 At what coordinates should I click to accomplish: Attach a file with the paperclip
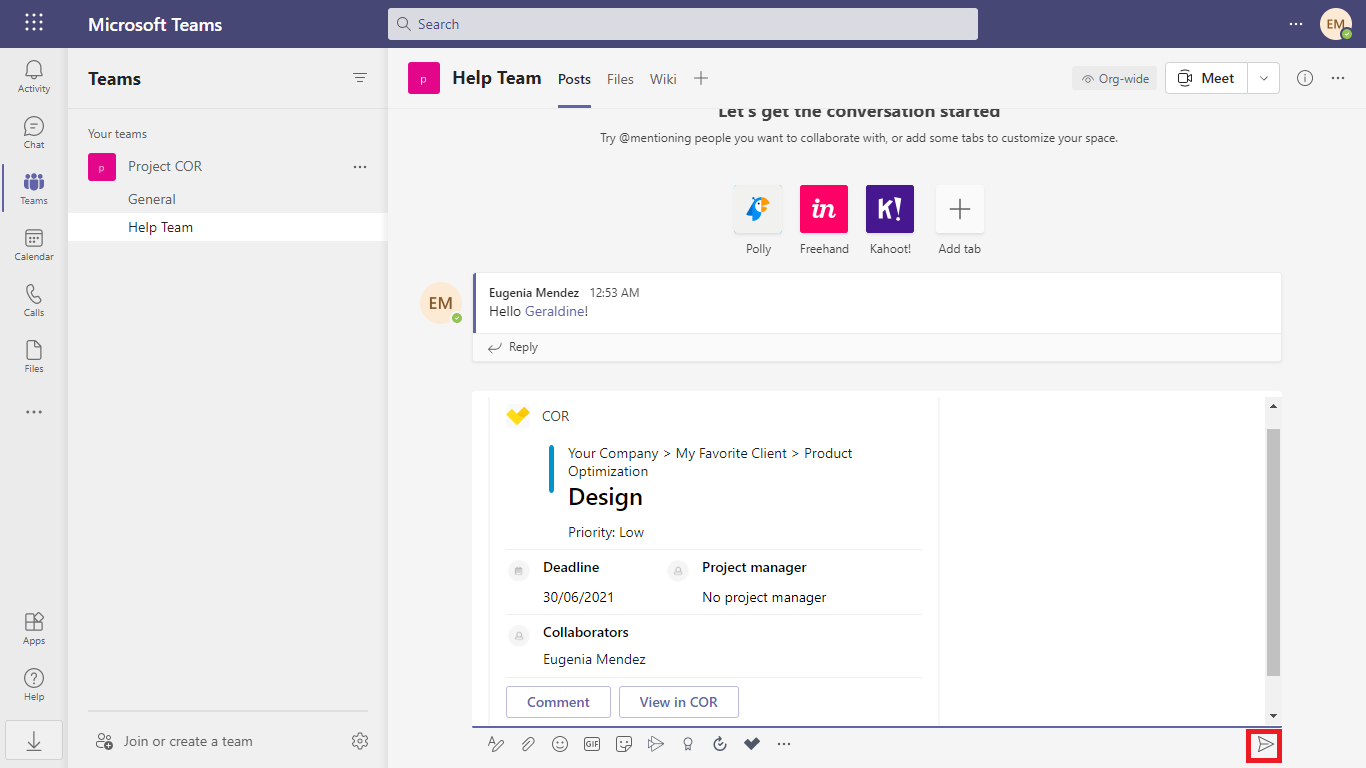528,744
